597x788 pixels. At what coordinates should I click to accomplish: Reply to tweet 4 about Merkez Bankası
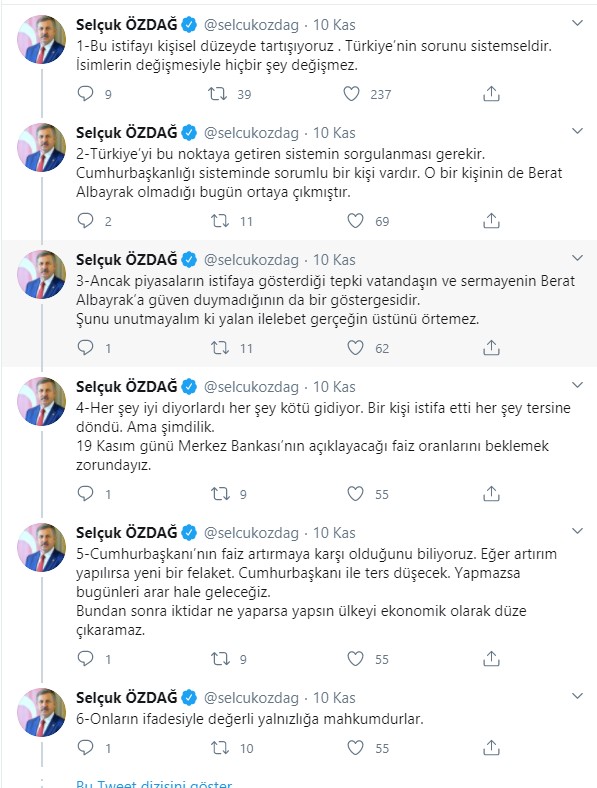coord(85,494)
